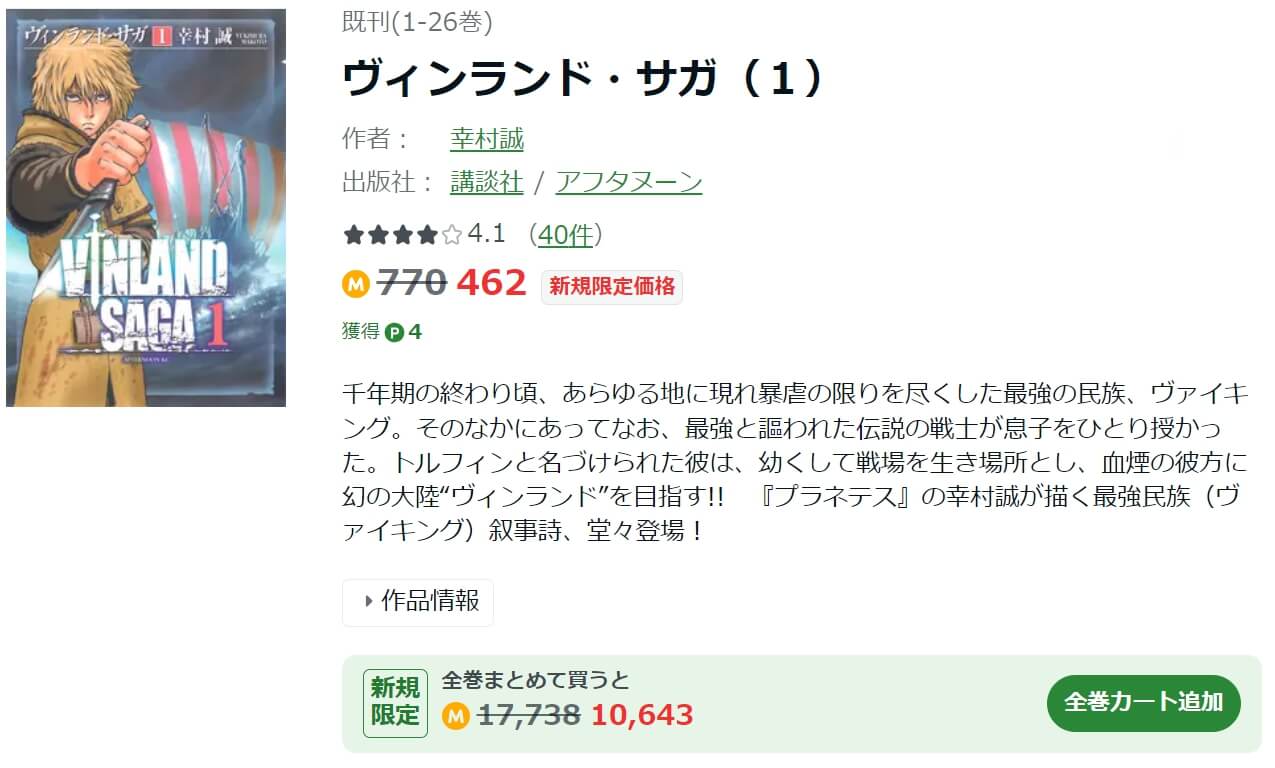Click the author link 幸村誠
The height and width of the screenshot is (768, 1275).
(487, 138)
